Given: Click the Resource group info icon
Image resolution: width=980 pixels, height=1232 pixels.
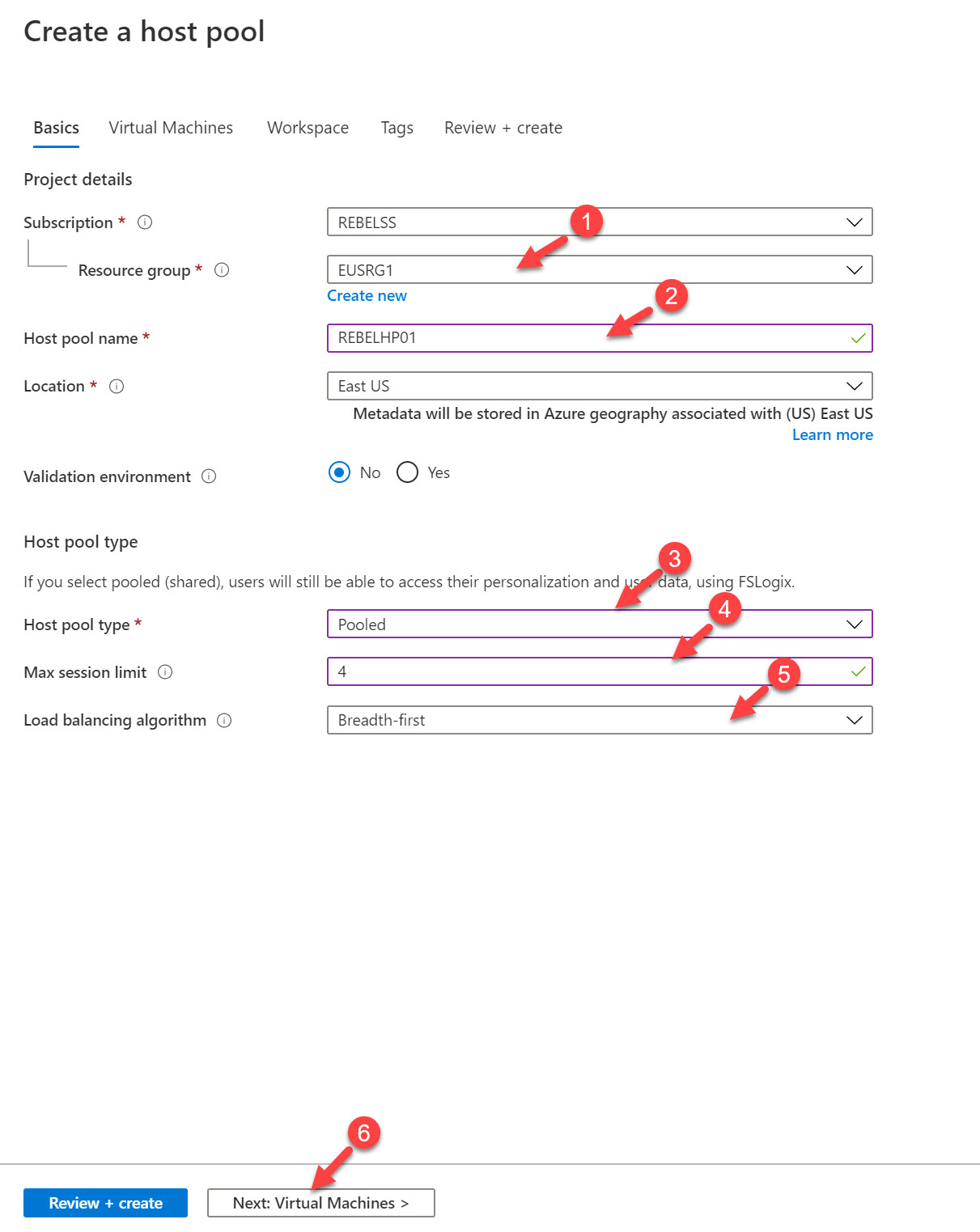Looking at the screenshot, I should click(222, 270).
